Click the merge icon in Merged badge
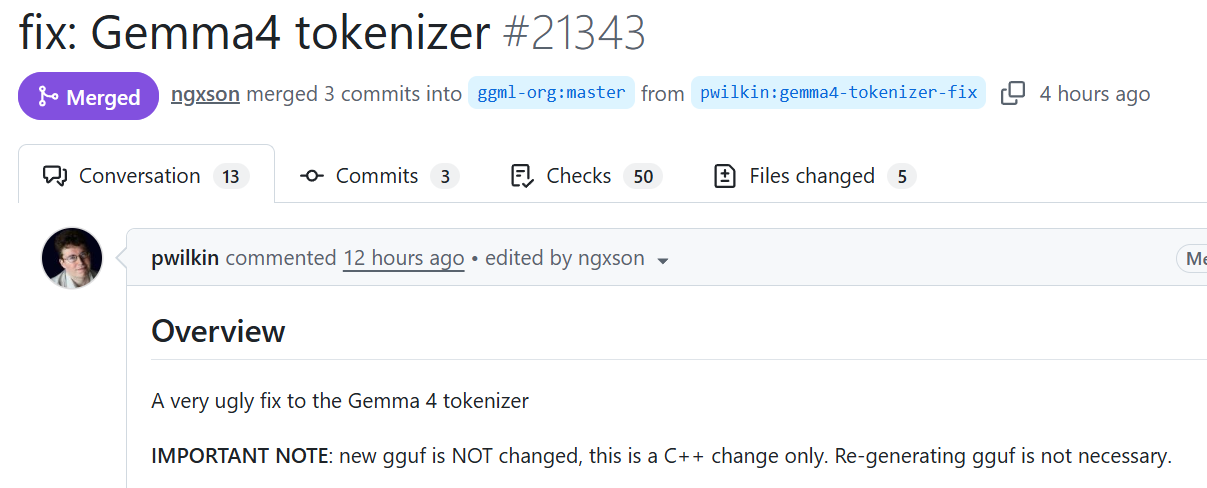The image size is (1207, 488). pos(47,97)
